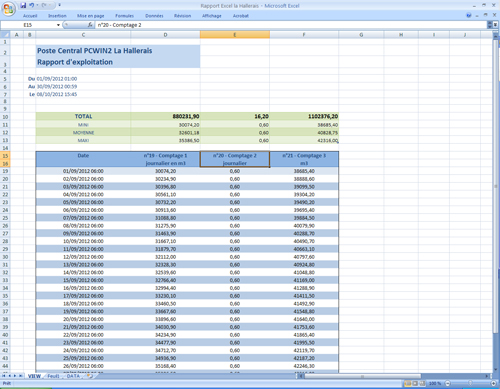Select column C header
Image resolution: width=500 pixels, height=389 pixels.
click(83, 35)
